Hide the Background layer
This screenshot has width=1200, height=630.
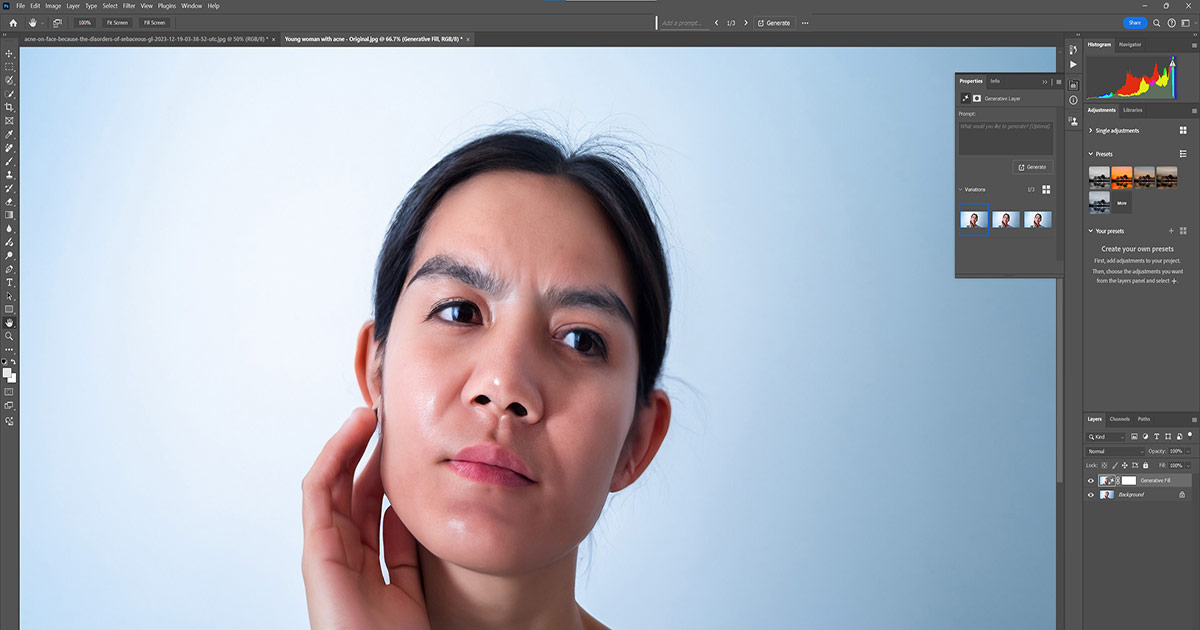1090,494
